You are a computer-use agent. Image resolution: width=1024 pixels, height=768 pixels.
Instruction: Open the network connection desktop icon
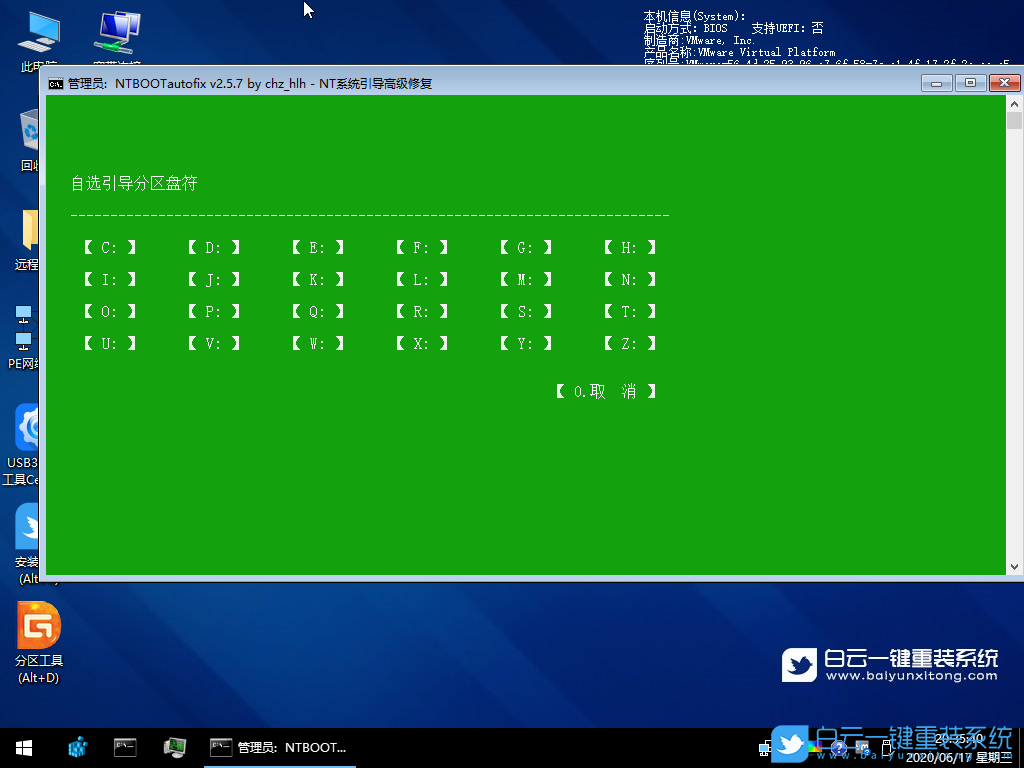click(x=117, y=36)
